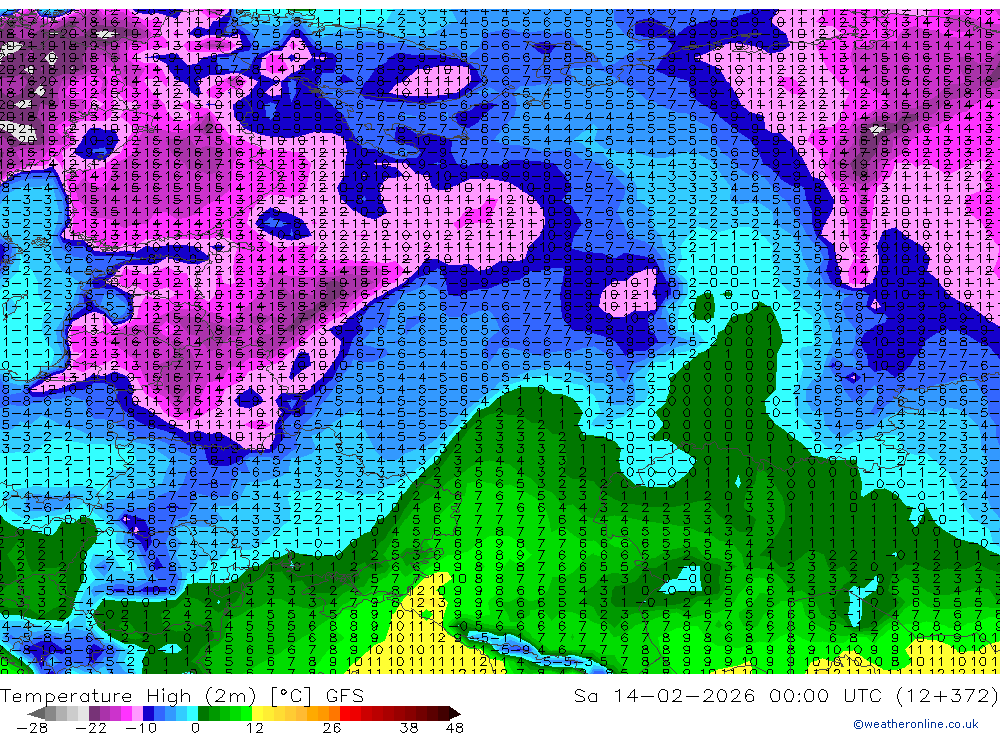Pick the bright red 26 swatch in the legend
The image size is (1000, 733).
pos(345,713)
